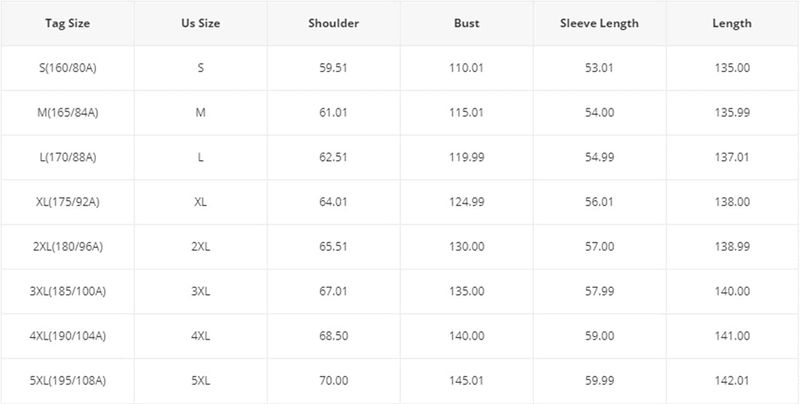Viewport: 800px width, 404px height.
Task: Select the S(160/80A) tag size cell
Action: point(68,68)
